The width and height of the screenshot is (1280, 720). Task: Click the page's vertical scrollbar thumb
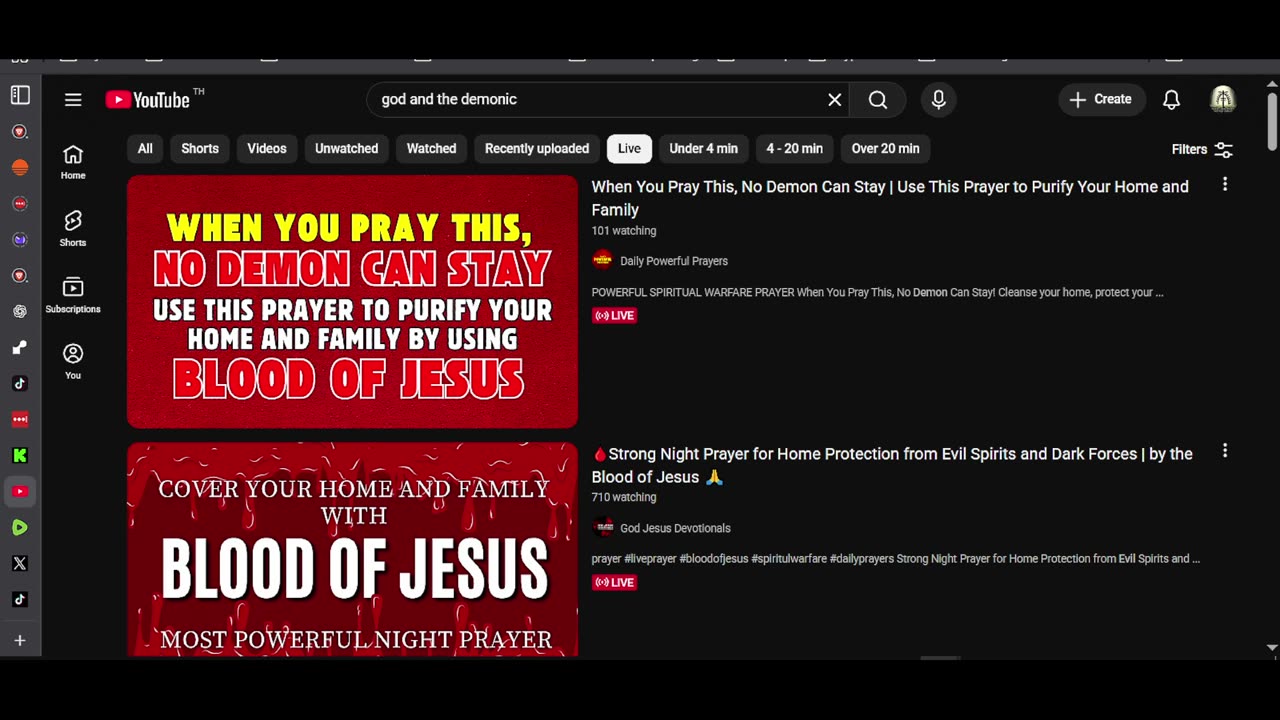[x=1272, y=122]
